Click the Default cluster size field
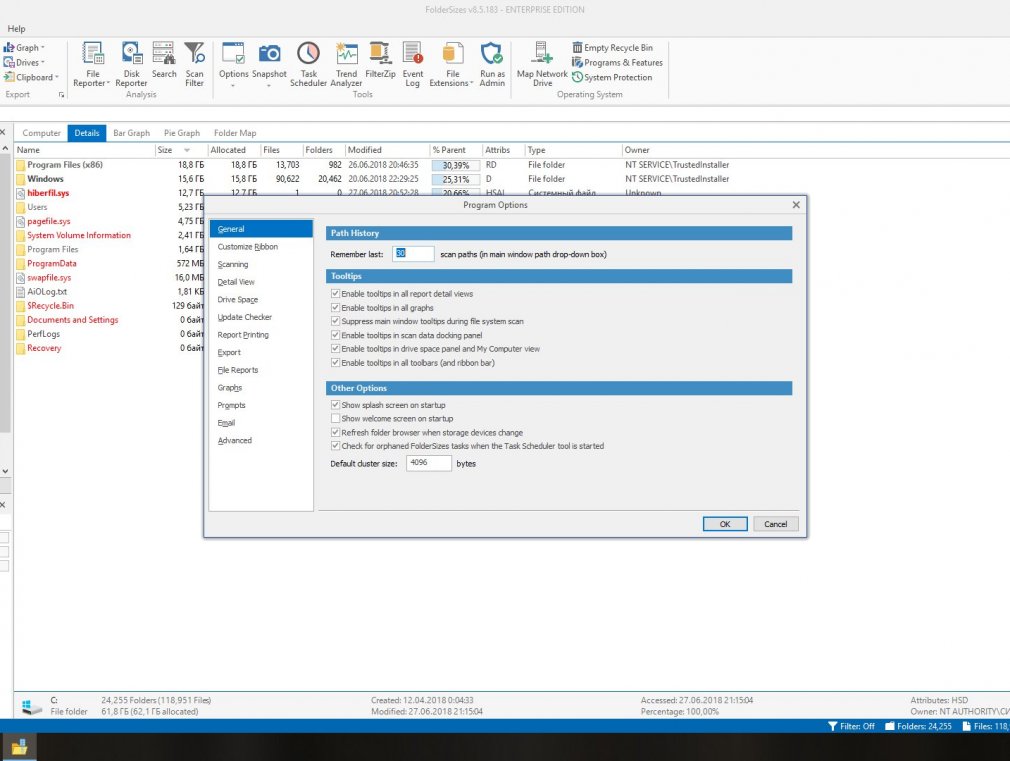 [428, 463]
